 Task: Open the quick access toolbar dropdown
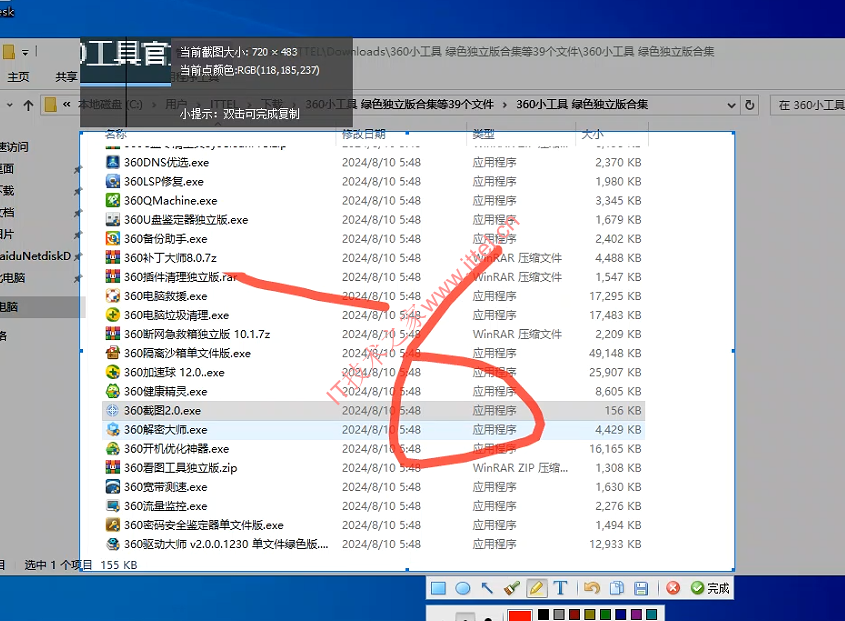[25, 53]
